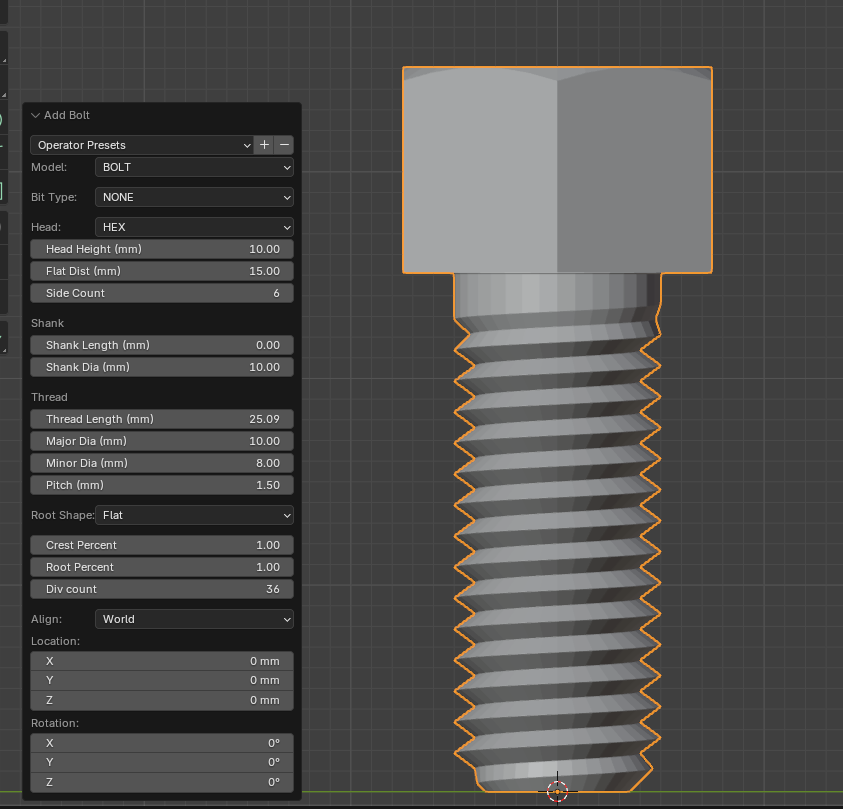Viewport: 843px width, 809px height.
Task: Expand the Bit Type dropdown
Action: tap(194, 197)
